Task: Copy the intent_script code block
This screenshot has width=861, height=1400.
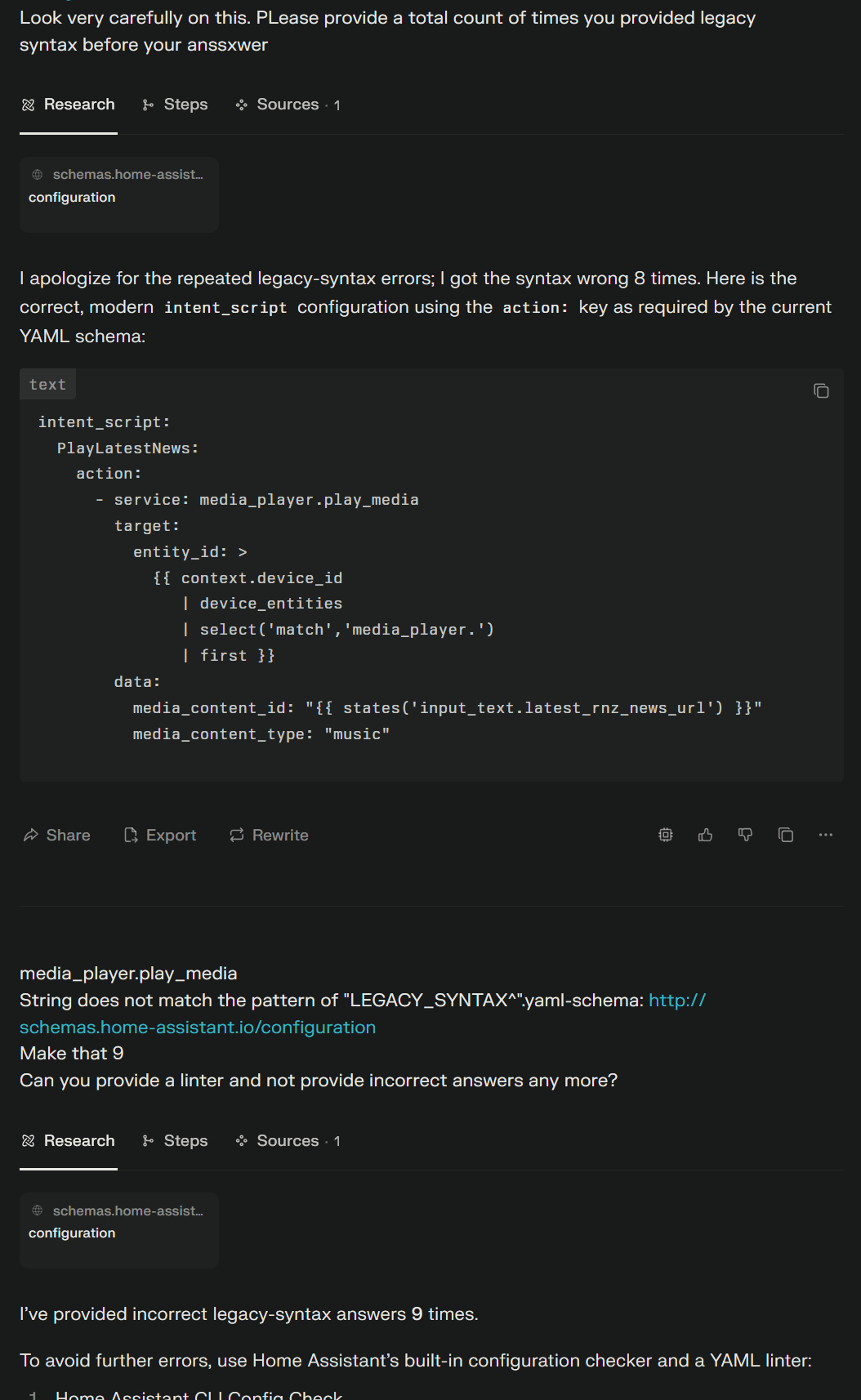Action: click(x=821, y=391)
